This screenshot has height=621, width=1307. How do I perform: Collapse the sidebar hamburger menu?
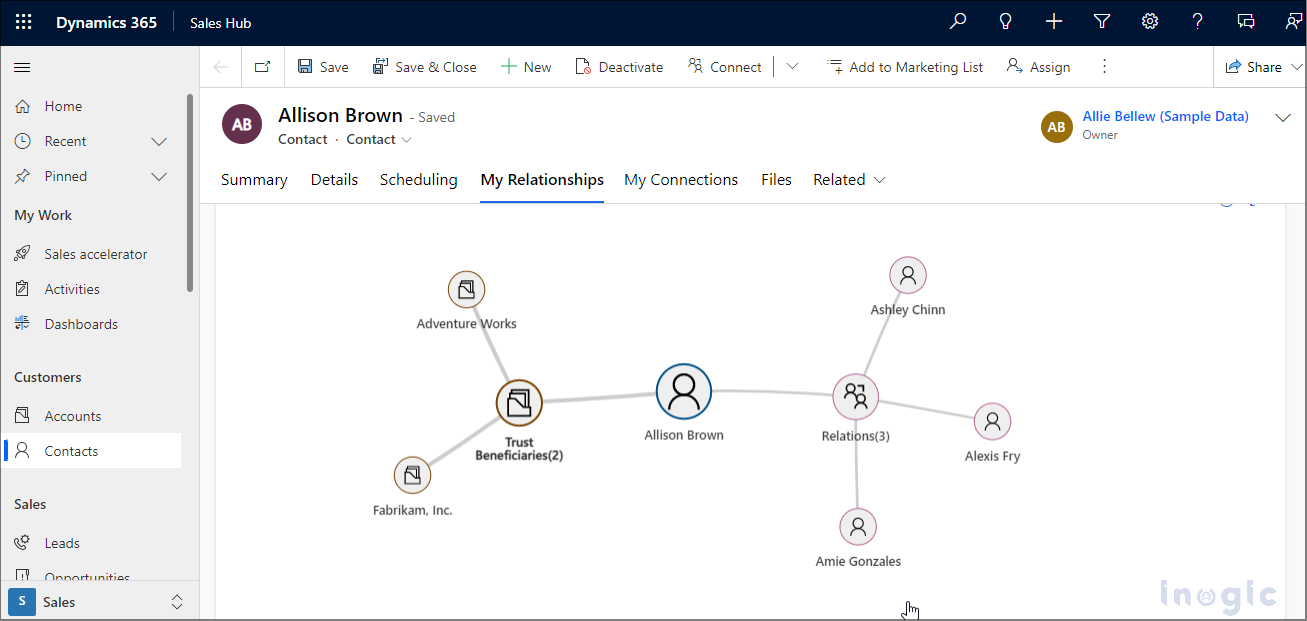[x=22, y=67]
